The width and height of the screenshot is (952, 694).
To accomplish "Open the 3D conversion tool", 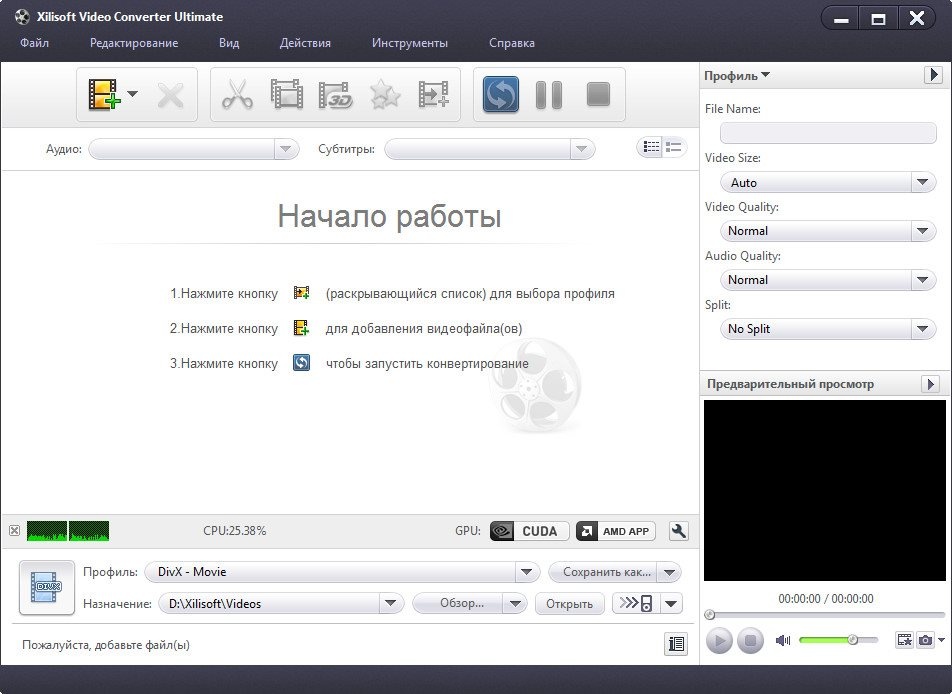I will coord(336,95).
